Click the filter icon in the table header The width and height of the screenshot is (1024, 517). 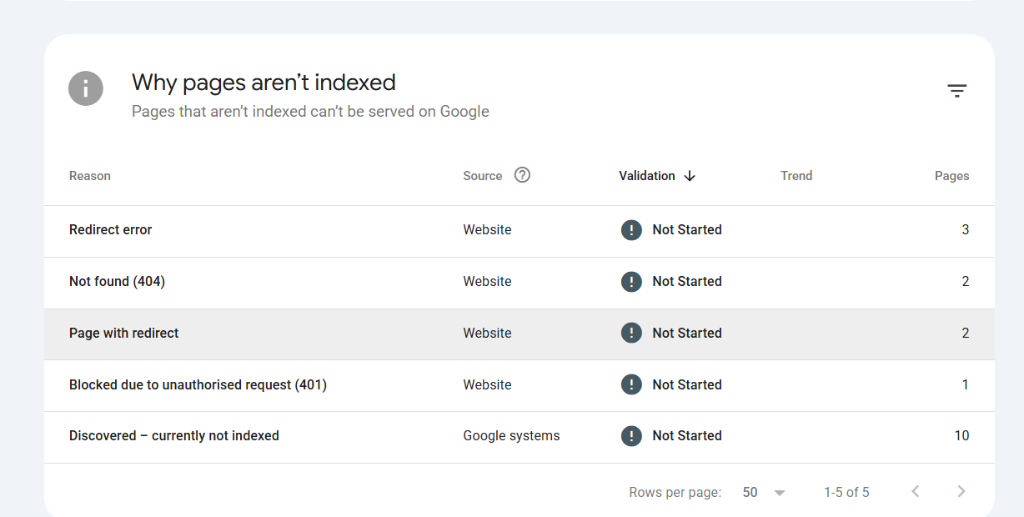(x=957, y=91)
